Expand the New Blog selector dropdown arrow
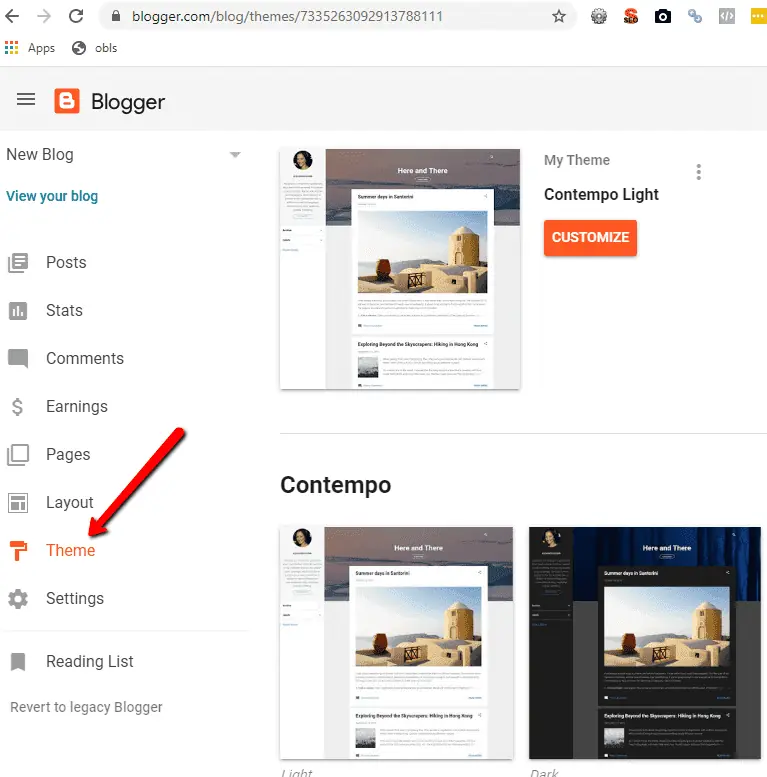The width and height of the screenshot is (767, 777). click(235, 155)
